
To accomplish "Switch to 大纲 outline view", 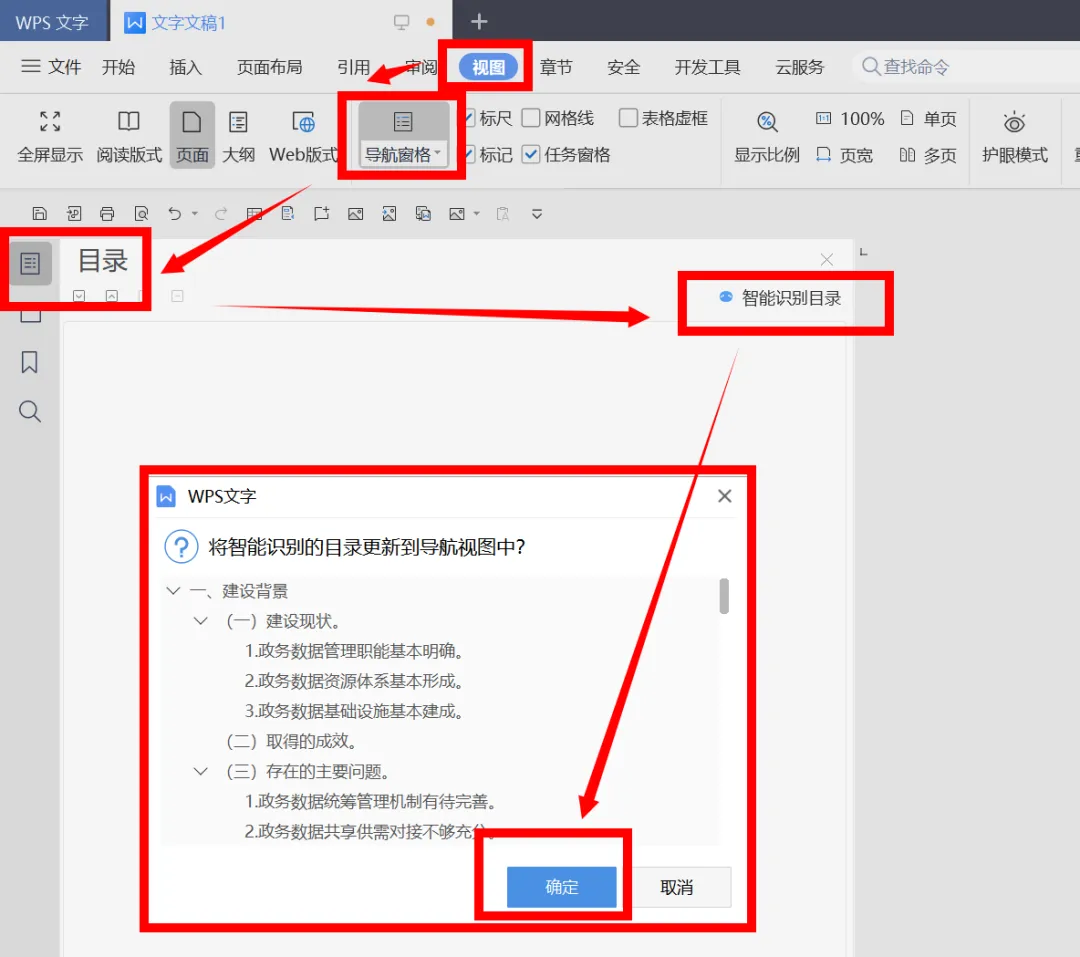I will pos(238,137).
